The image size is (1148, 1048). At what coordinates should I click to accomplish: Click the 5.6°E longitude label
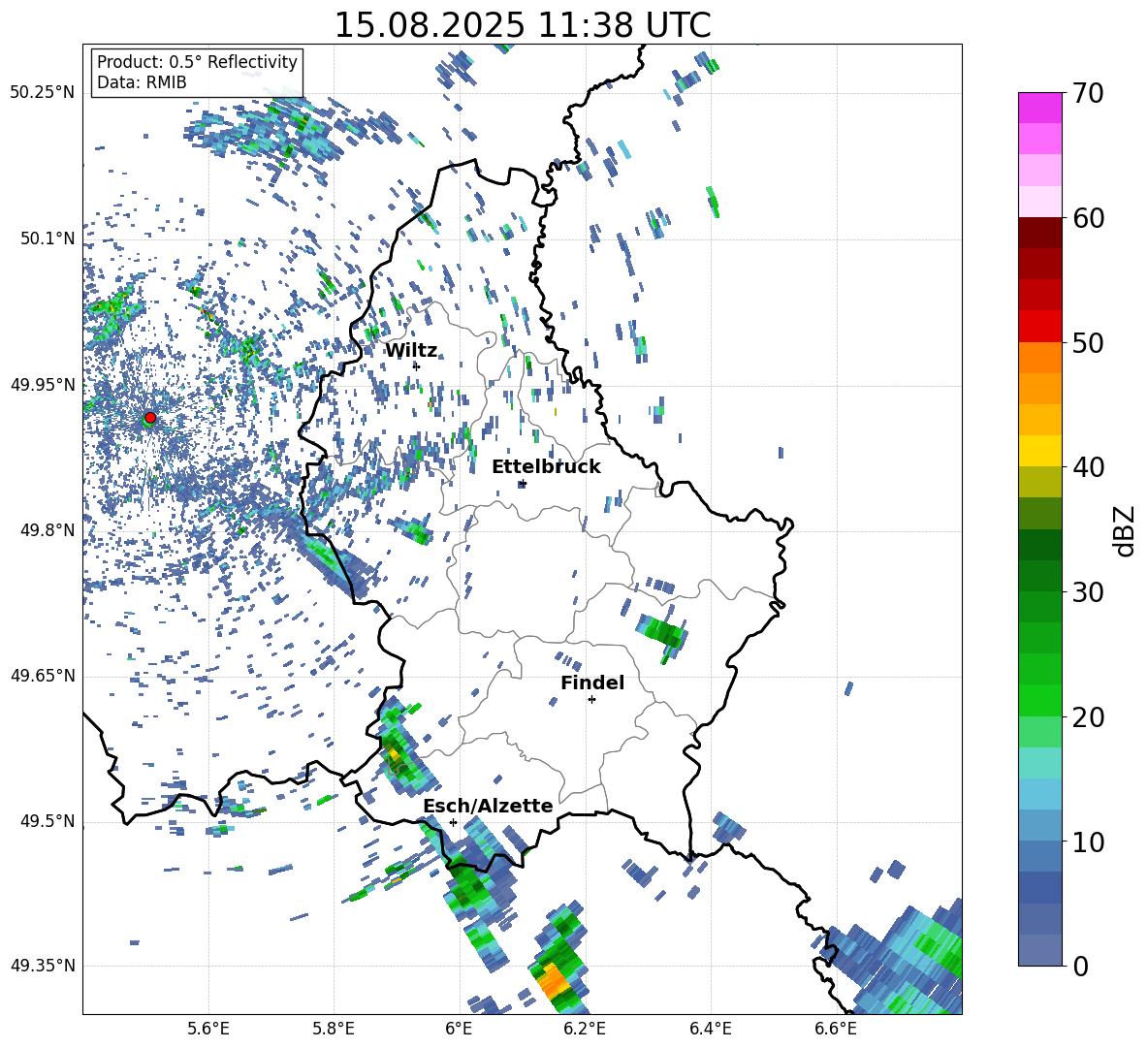click(208, 1029)
